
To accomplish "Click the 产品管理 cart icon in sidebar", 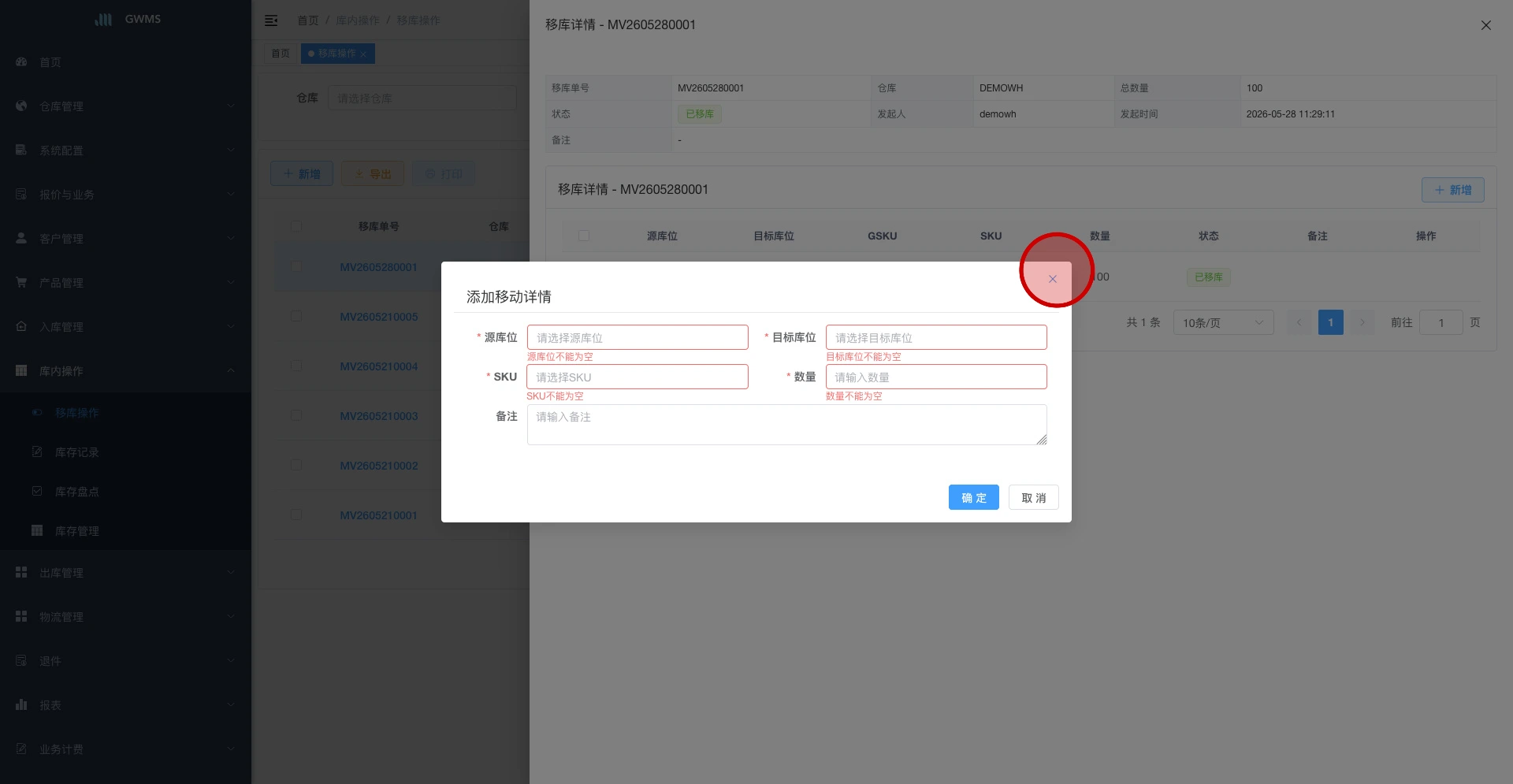I will click(21, 282).
